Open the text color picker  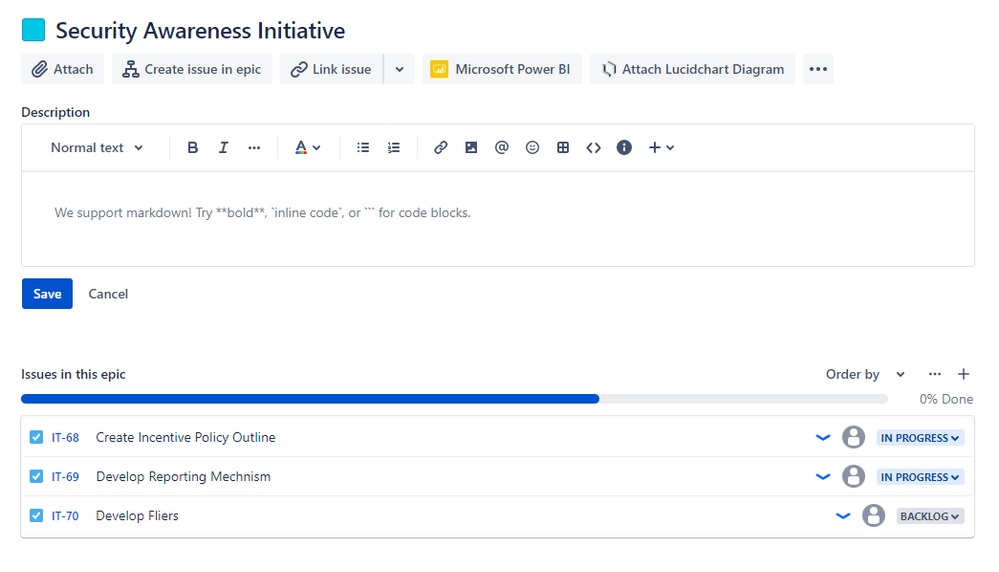(x=308, y=148)
